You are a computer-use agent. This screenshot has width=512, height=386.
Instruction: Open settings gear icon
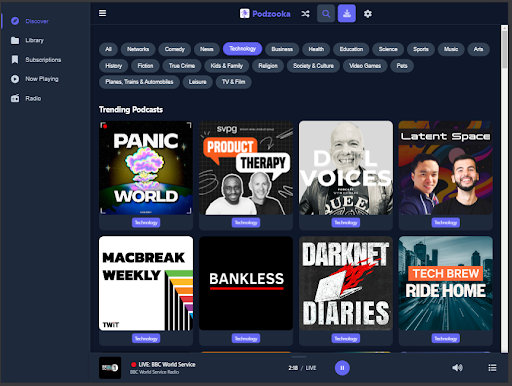tap(368, 14)
